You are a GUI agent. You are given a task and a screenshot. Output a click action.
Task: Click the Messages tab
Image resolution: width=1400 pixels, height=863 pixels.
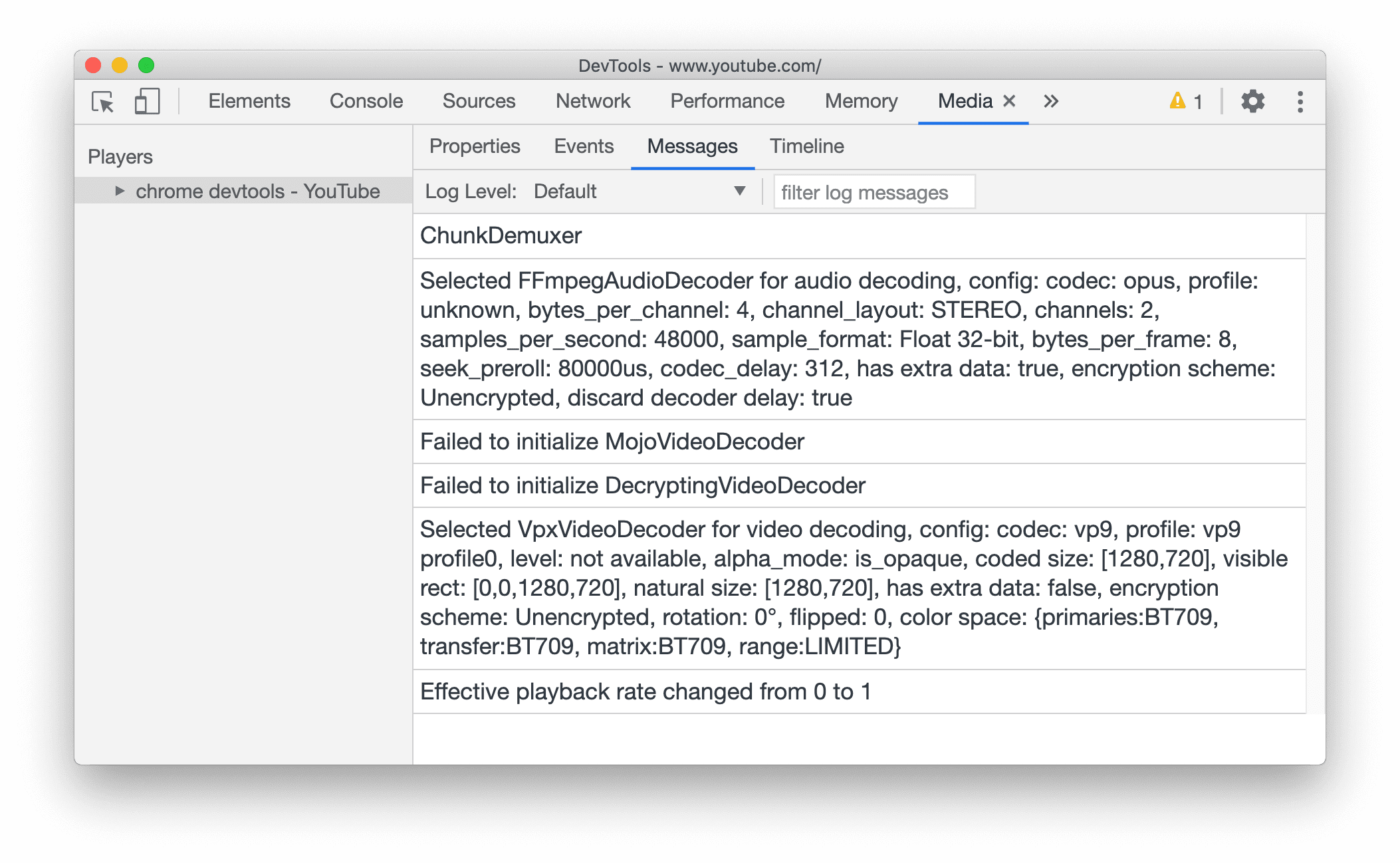[x=692, y=146]
